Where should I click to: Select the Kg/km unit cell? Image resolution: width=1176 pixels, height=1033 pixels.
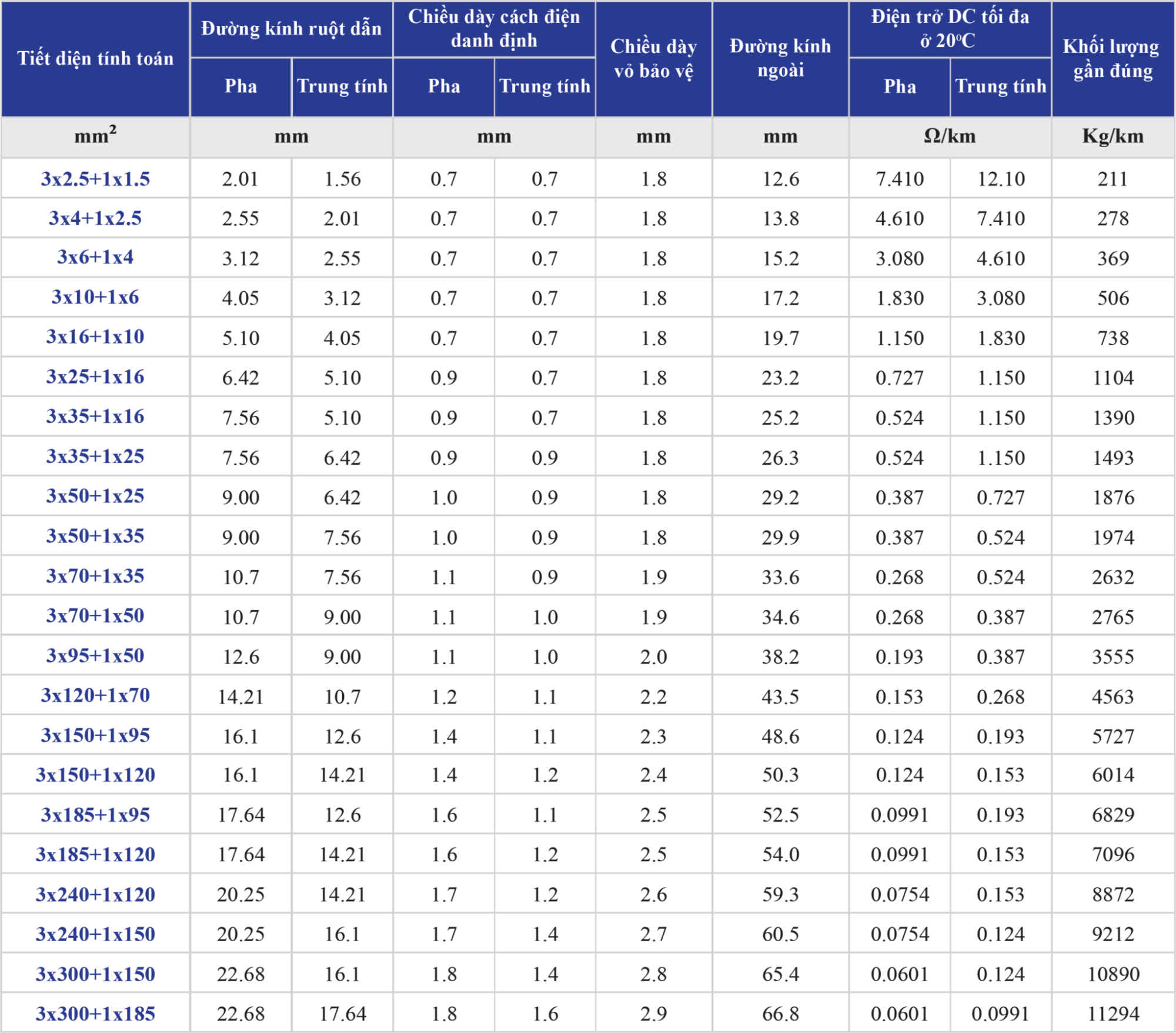click(x=1112, y=136)
